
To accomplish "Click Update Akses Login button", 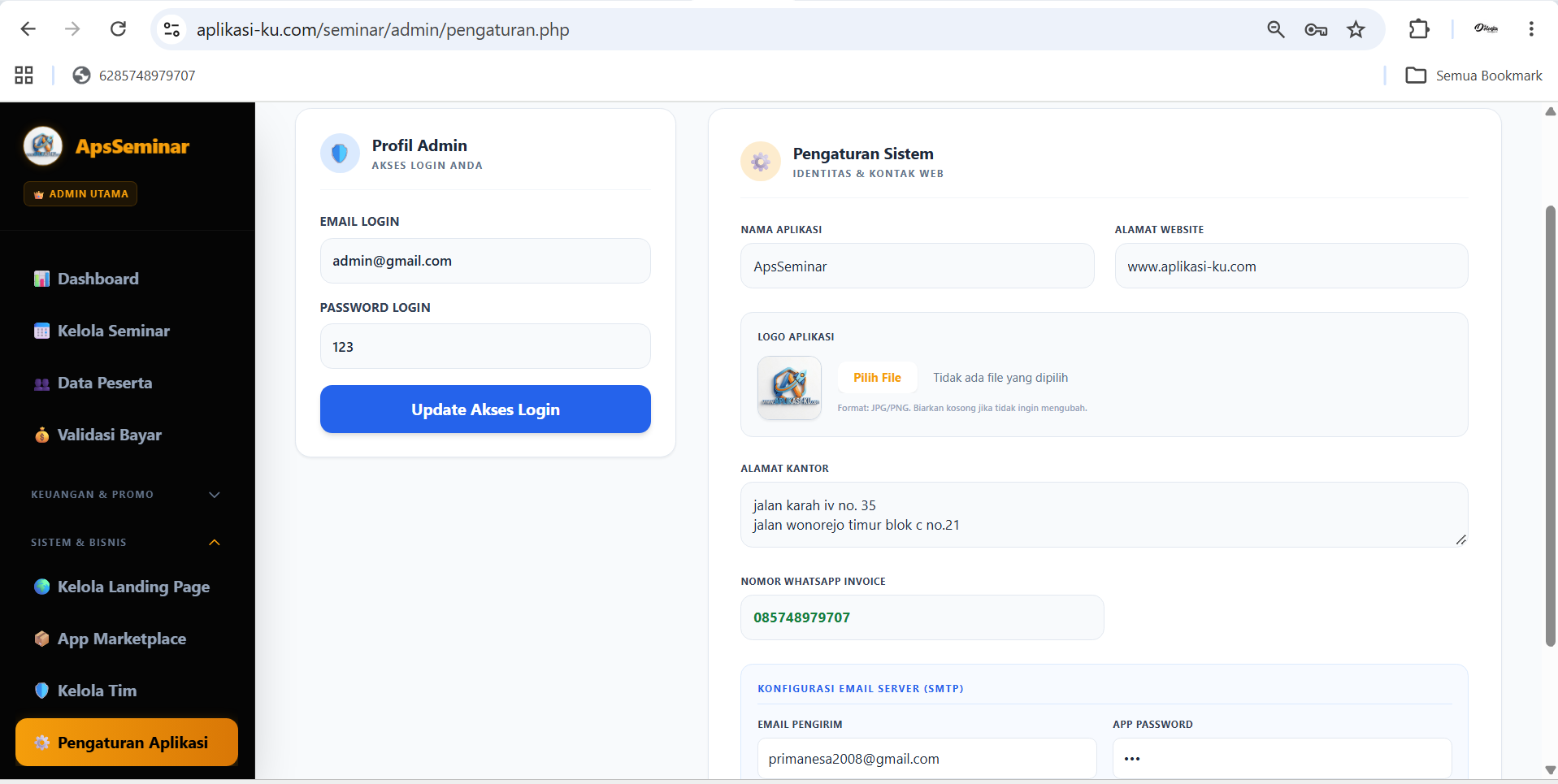I will [x=485, y=409].
